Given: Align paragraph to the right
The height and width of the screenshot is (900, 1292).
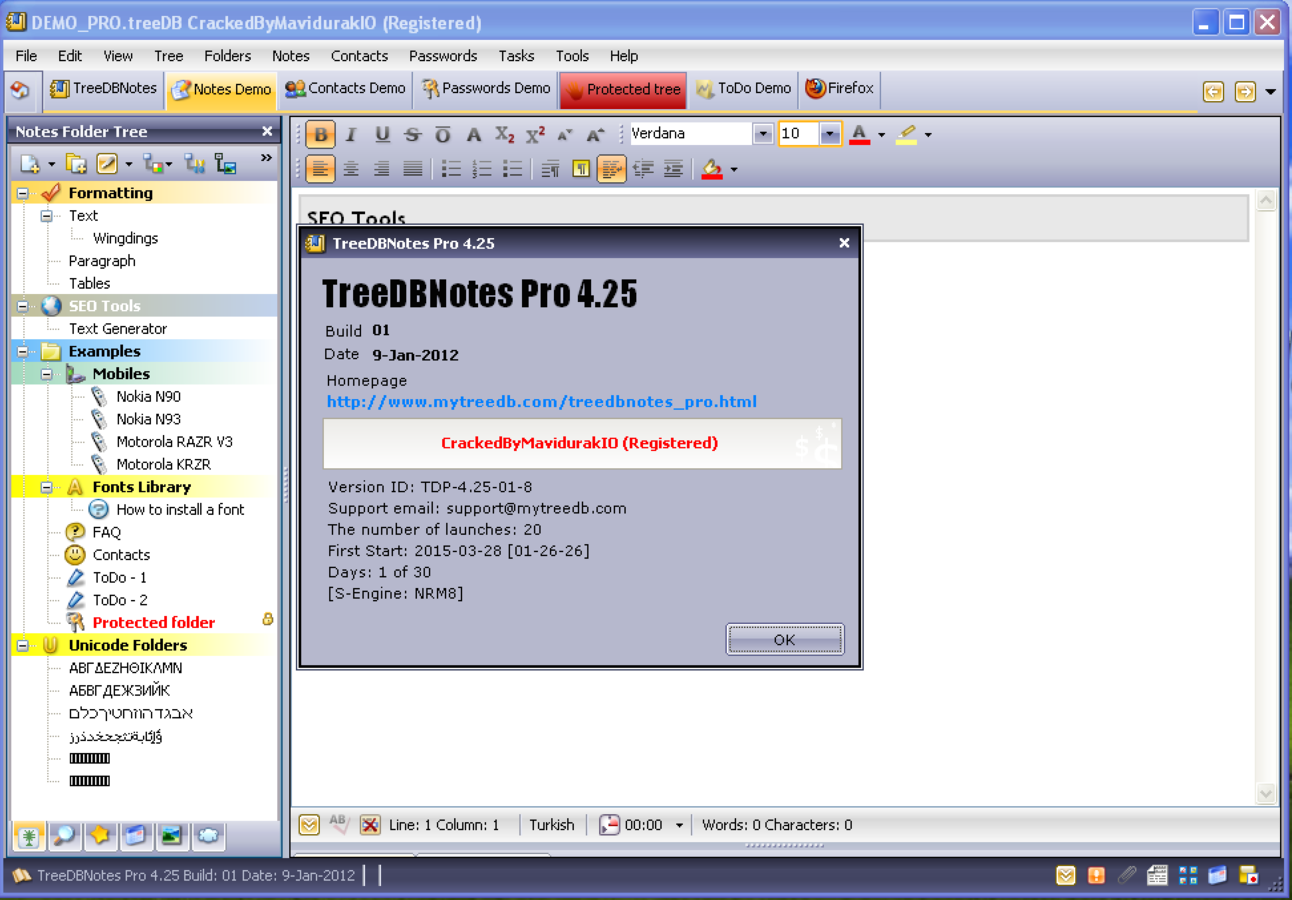Looking at the screenshot, I should [382, 169].
